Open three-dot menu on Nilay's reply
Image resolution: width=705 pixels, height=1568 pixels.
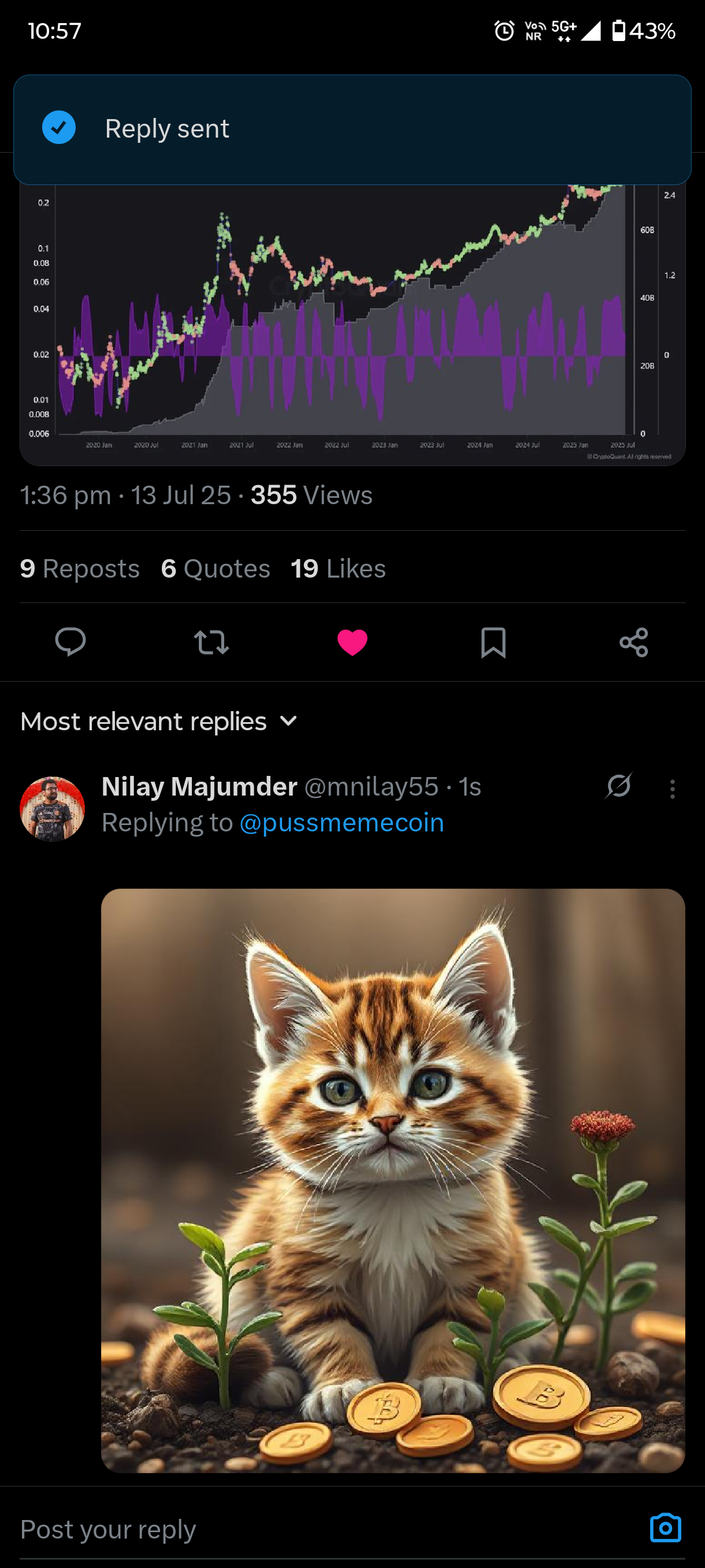(x=672, y=789)
